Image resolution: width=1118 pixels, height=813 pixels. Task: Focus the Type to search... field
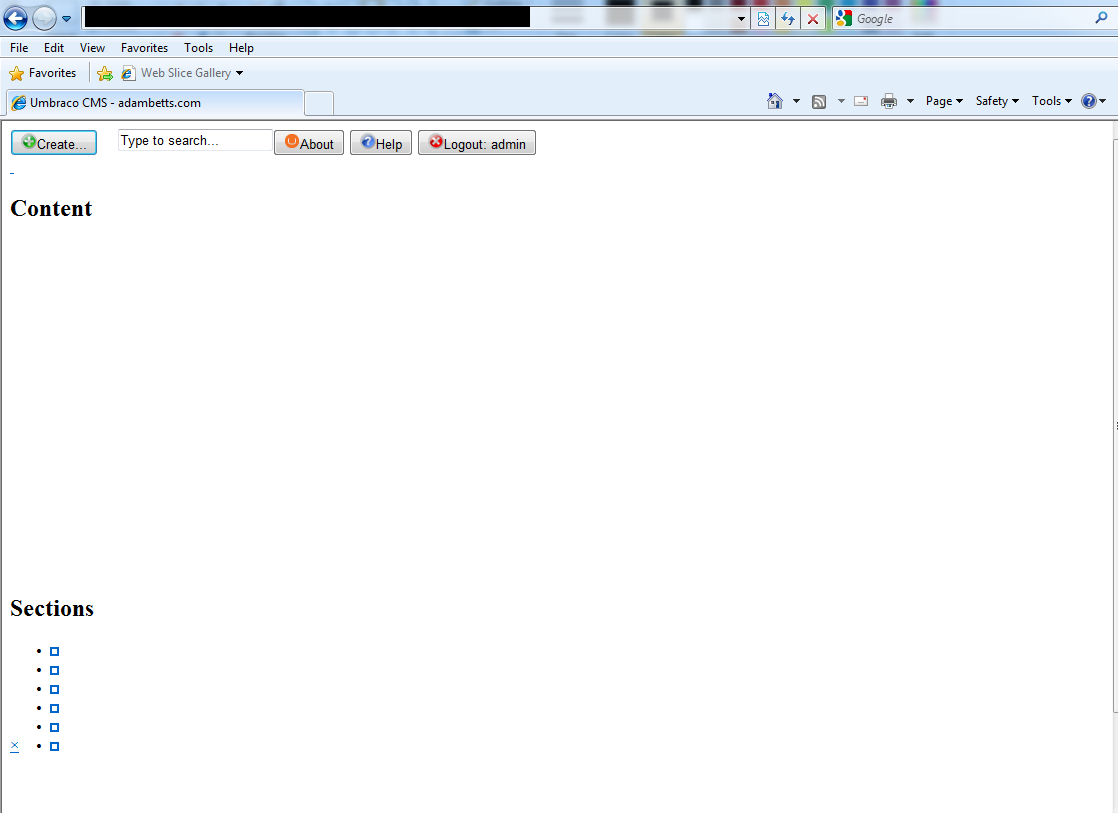(195, 140)
